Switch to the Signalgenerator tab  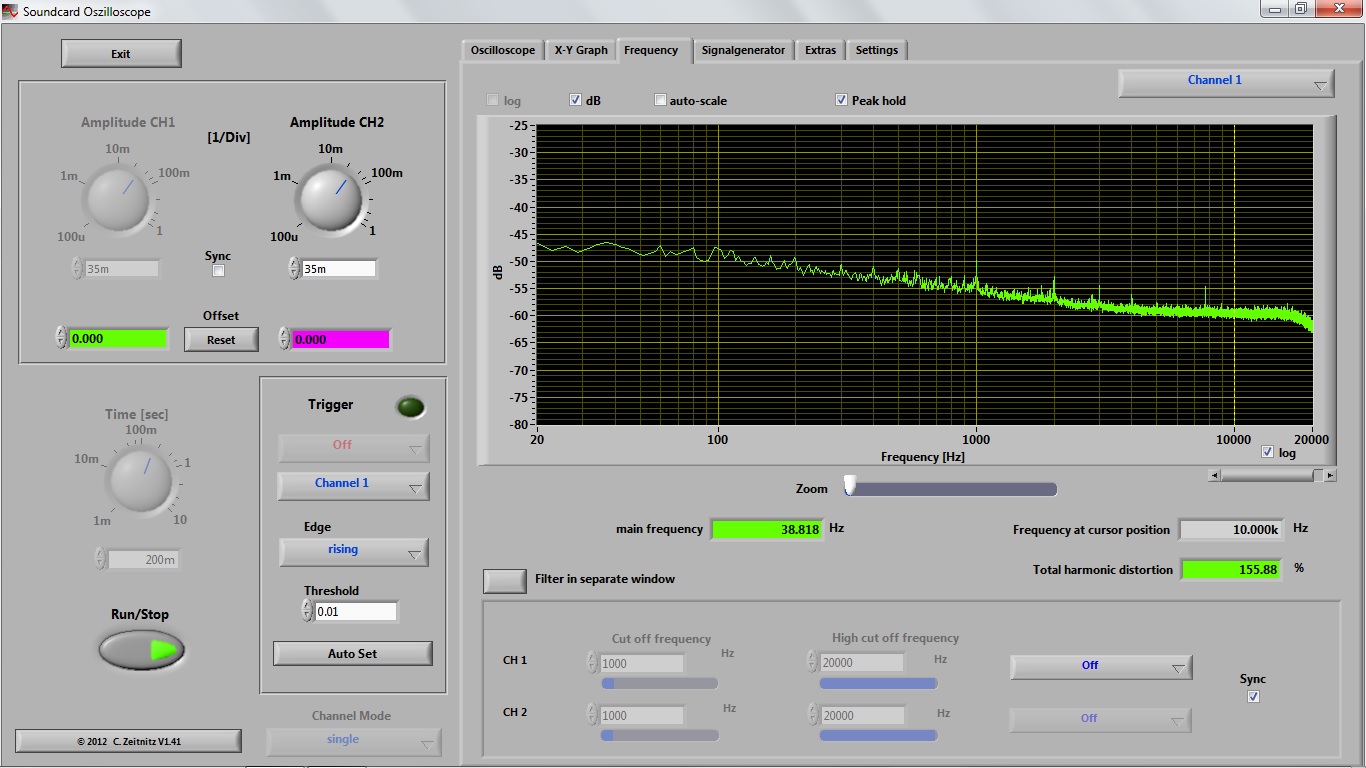[743, 50]
